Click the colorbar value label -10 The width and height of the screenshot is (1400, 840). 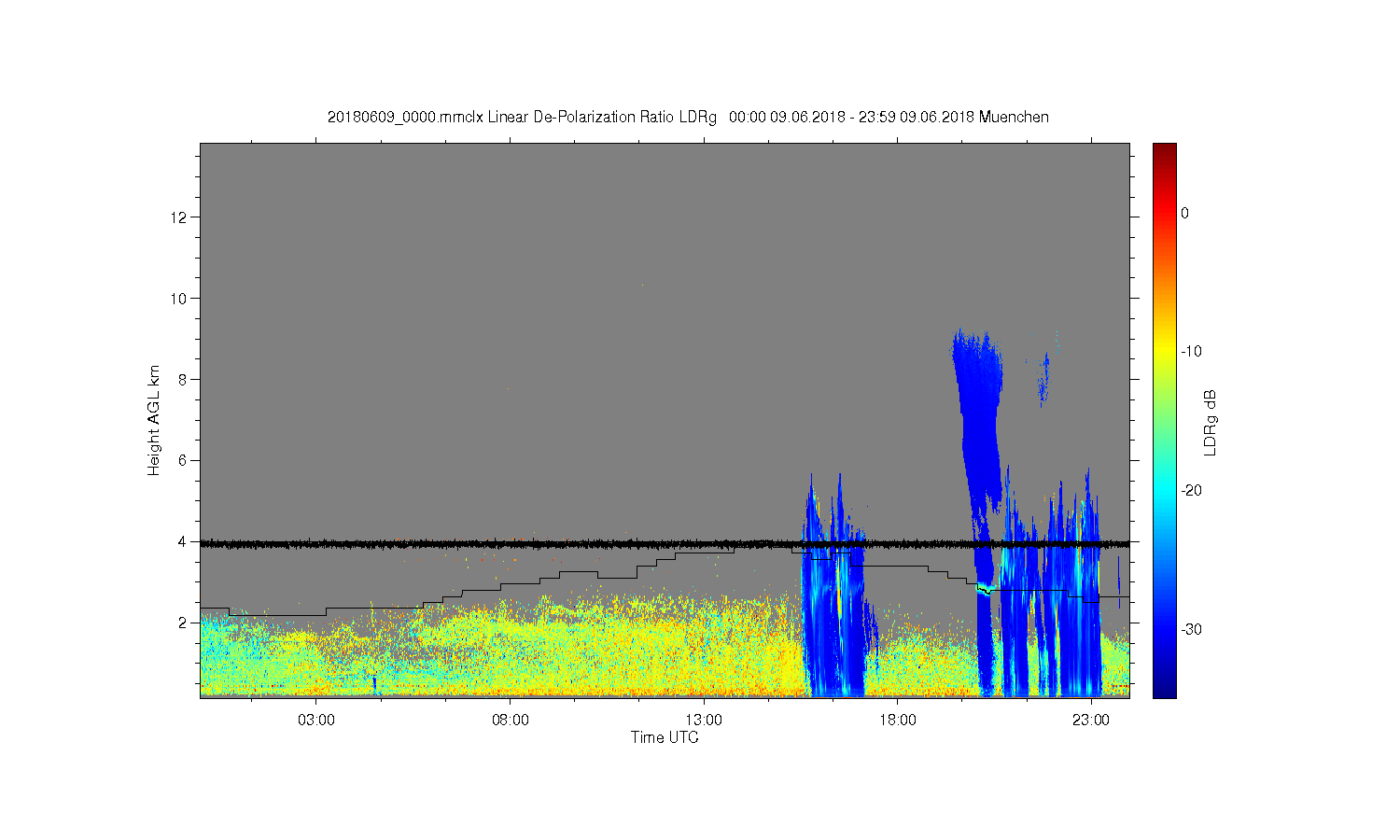pyautogui.click(x=1191, y=352)
